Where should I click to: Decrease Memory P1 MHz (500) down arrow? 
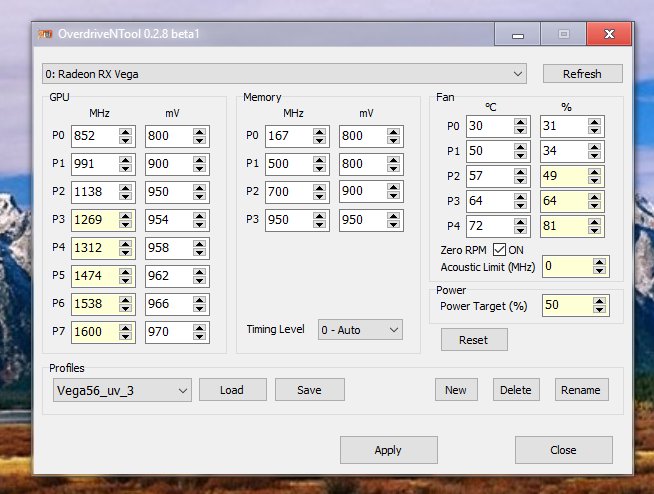[319, 168]
